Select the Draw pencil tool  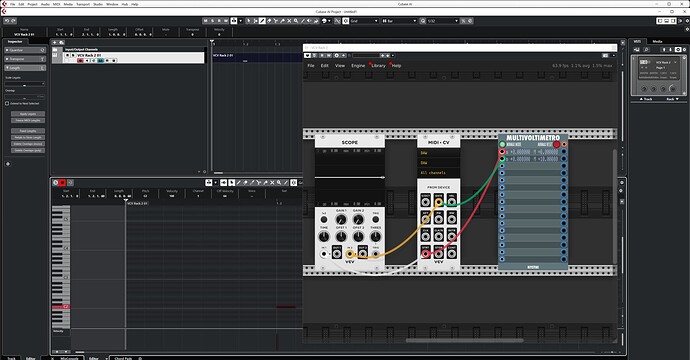261,21
